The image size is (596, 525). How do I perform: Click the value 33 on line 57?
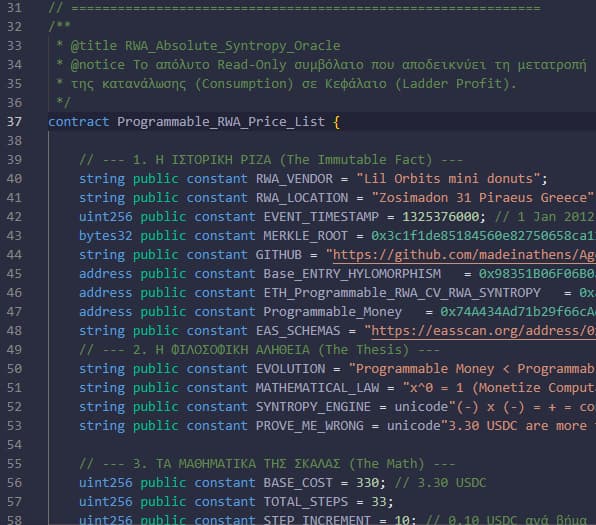(x=379, y=502)
